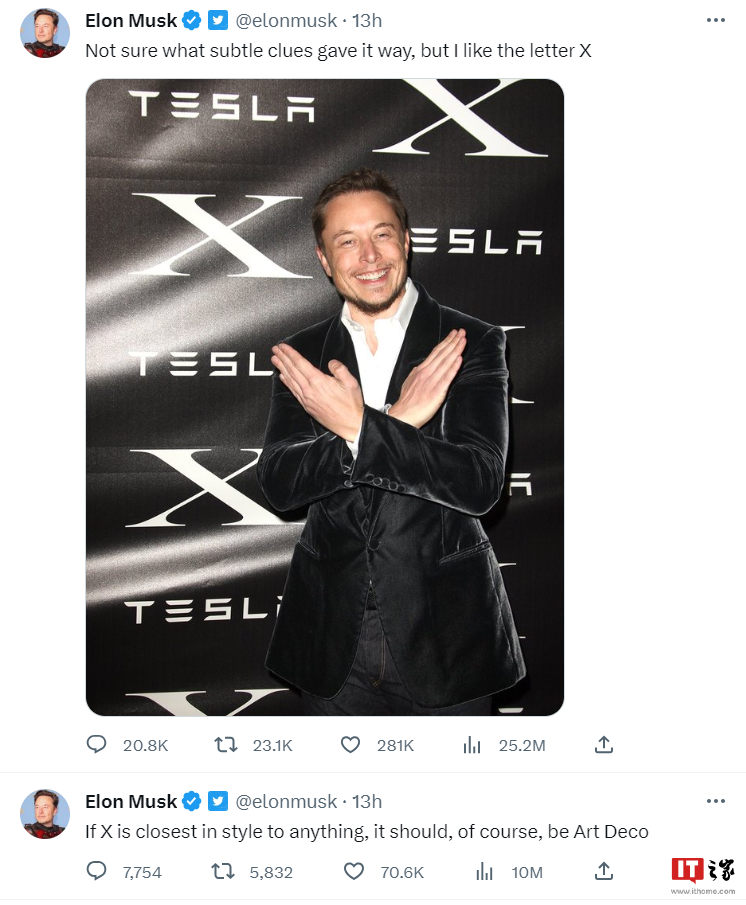The image size is (746, 905).
Task: Share the Art Deco tweet
Action: pos(603,871)
